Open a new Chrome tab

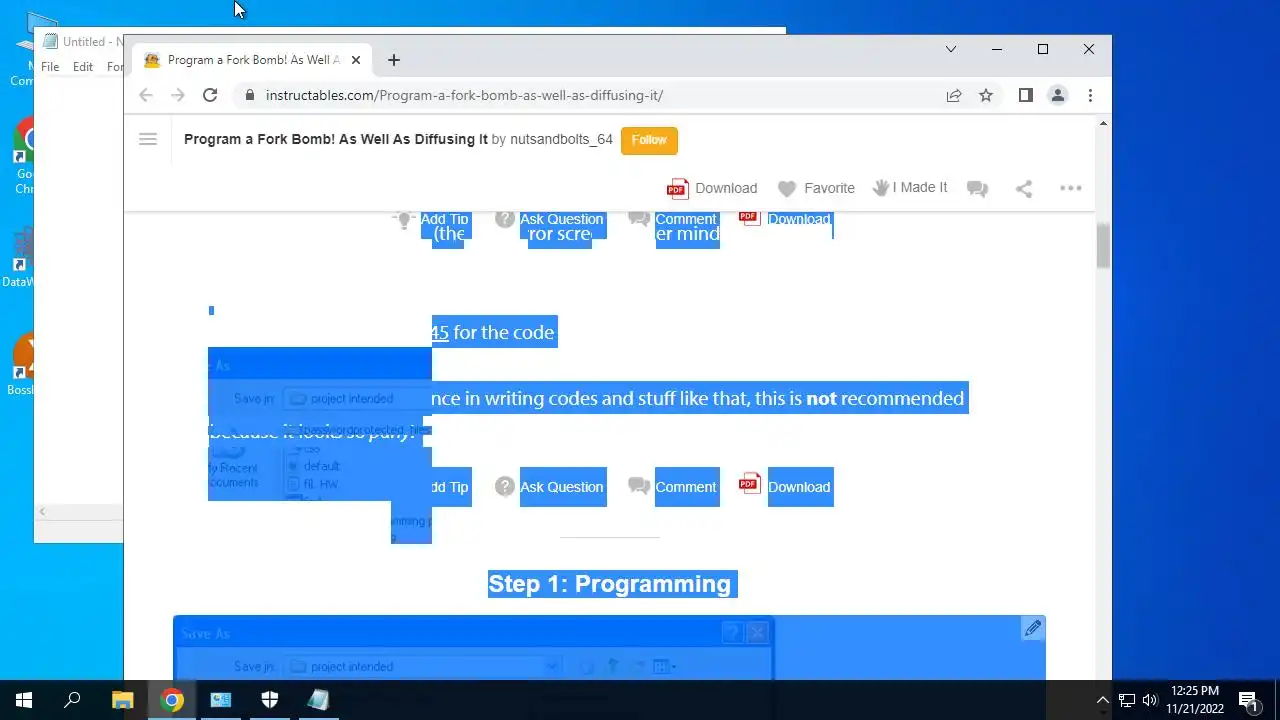[x=394, y=60]
